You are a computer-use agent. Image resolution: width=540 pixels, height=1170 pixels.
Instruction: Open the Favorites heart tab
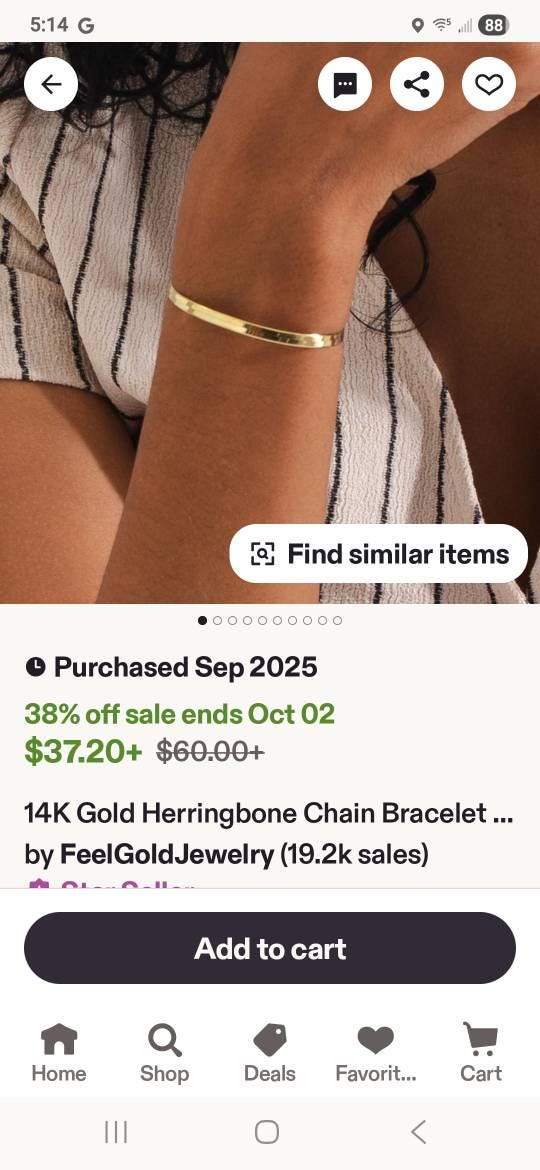375,1053
